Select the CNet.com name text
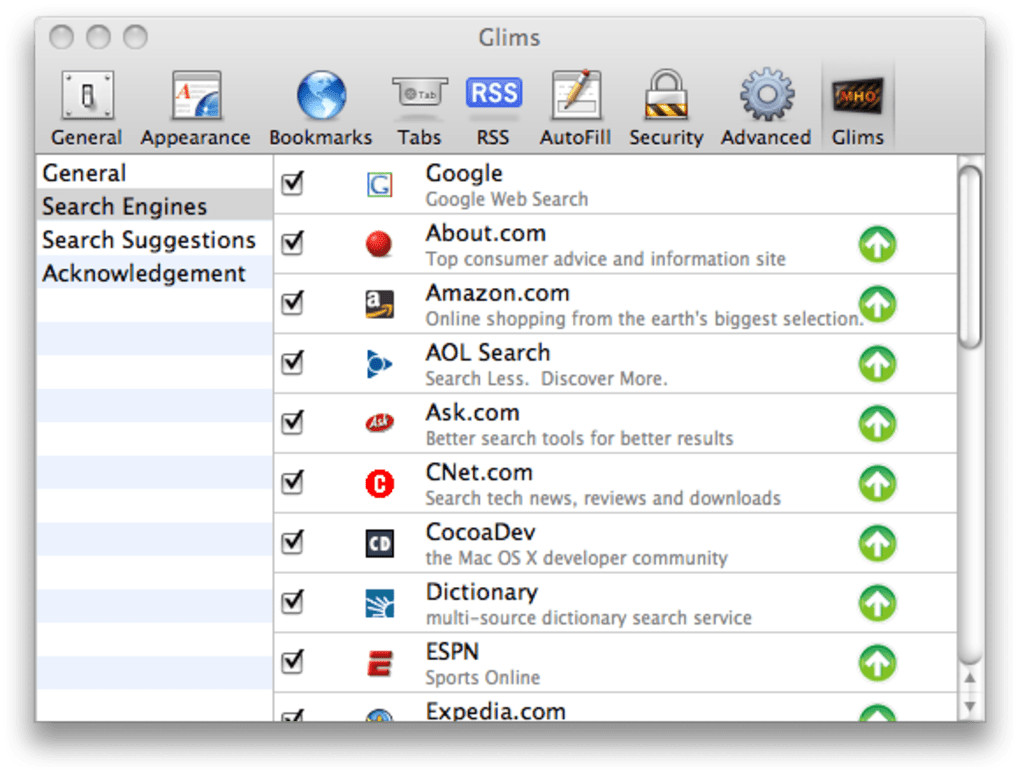 [x=479, y=472]
